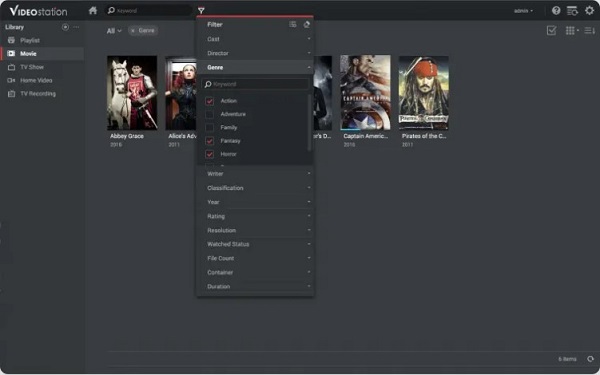This screenshot has width=600, height=375.
Task: Open the Alice's Adventures poster
Action: pyautogui.click(x=181, y=93)
